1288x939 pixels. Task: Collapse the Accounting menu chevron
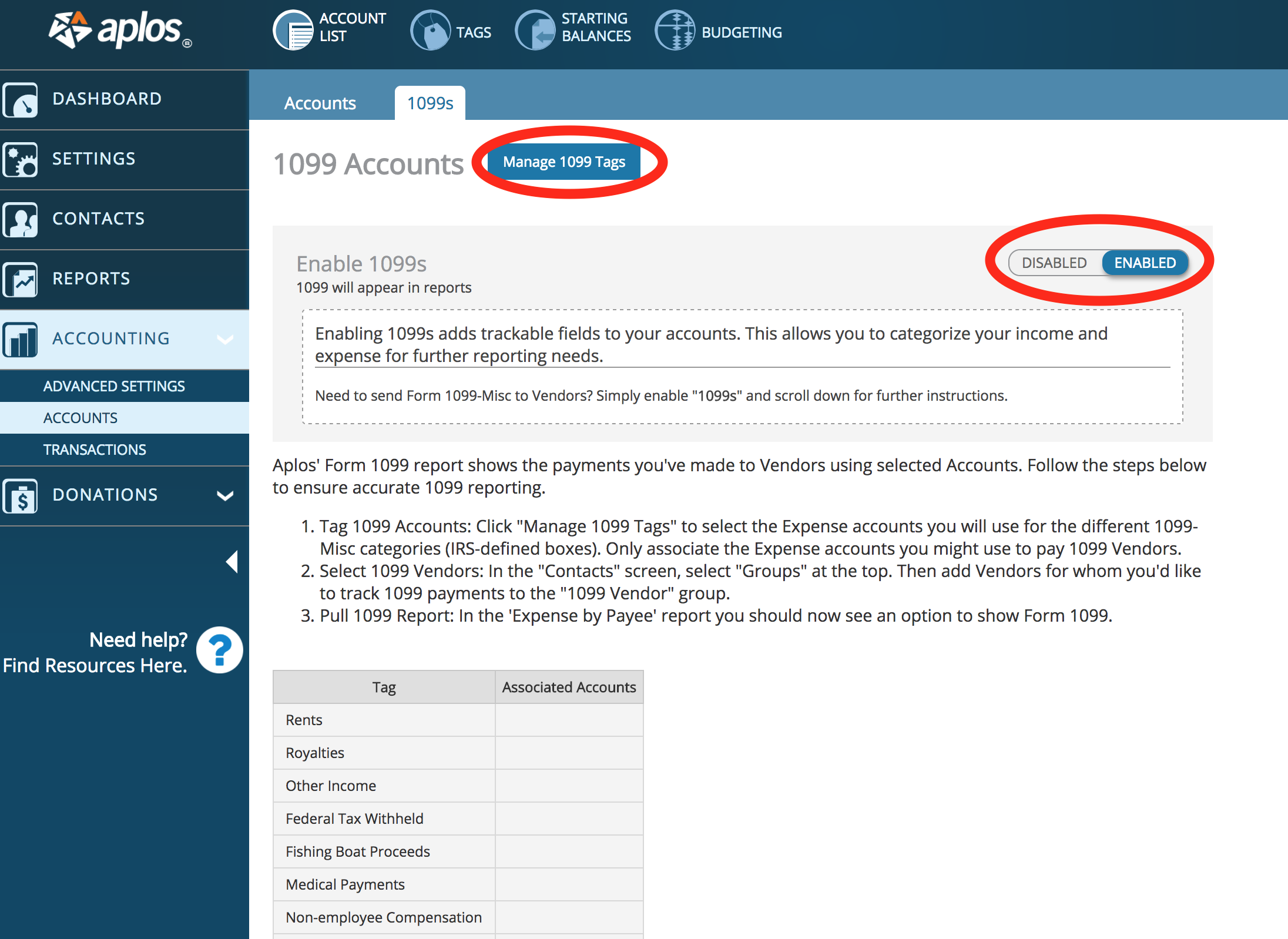225,339
